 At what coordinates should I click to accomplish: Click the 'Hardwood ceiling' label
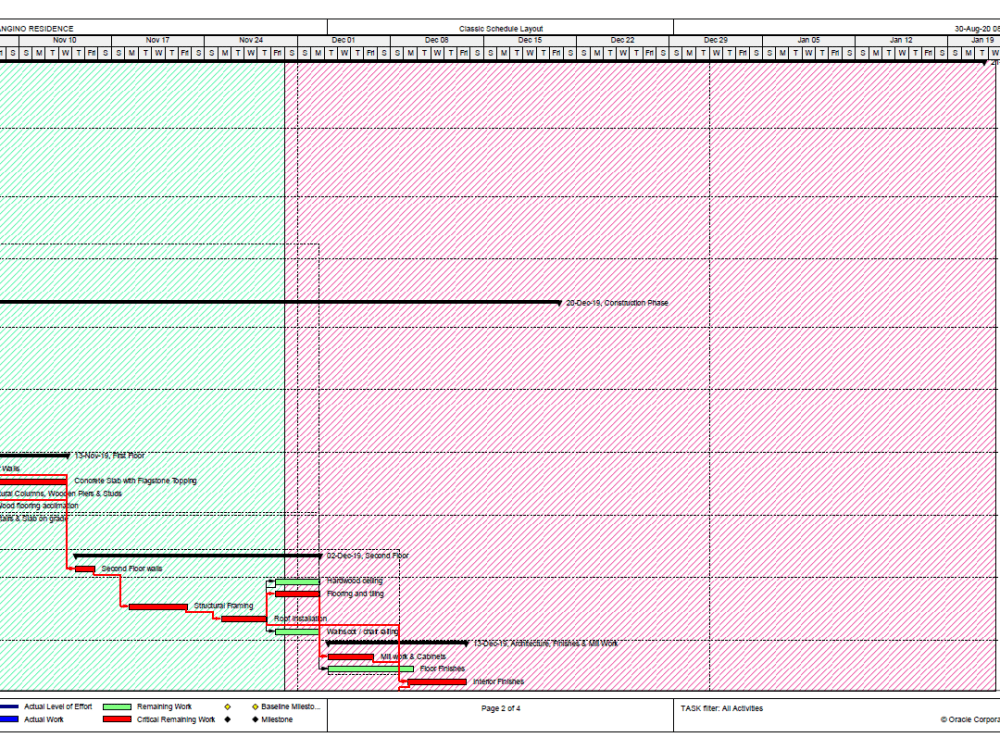(x=355, y=581)
